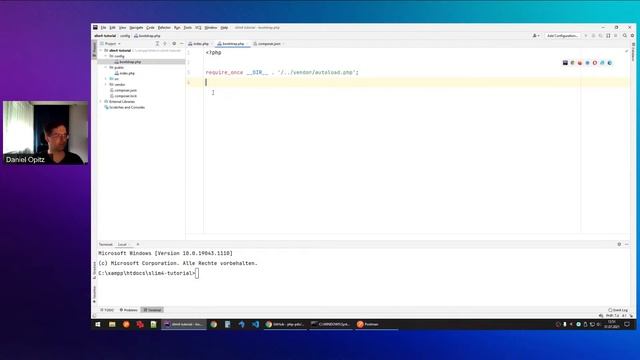Open File Explorer from taskbar
The height and width of the screenshot is (360, 640).
(x=112, y=324)
